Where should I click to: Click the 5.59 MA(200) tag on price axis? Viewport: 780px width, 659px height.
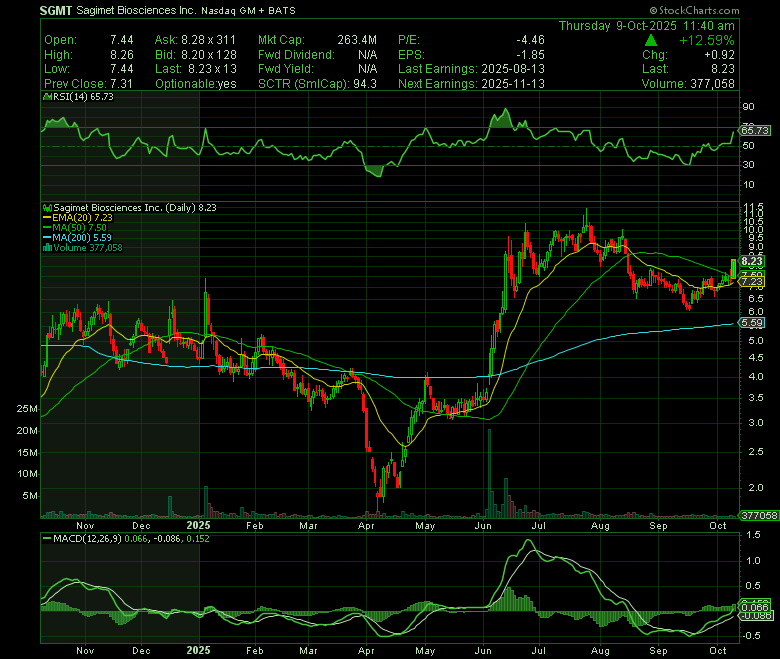(x=752, y=323)
